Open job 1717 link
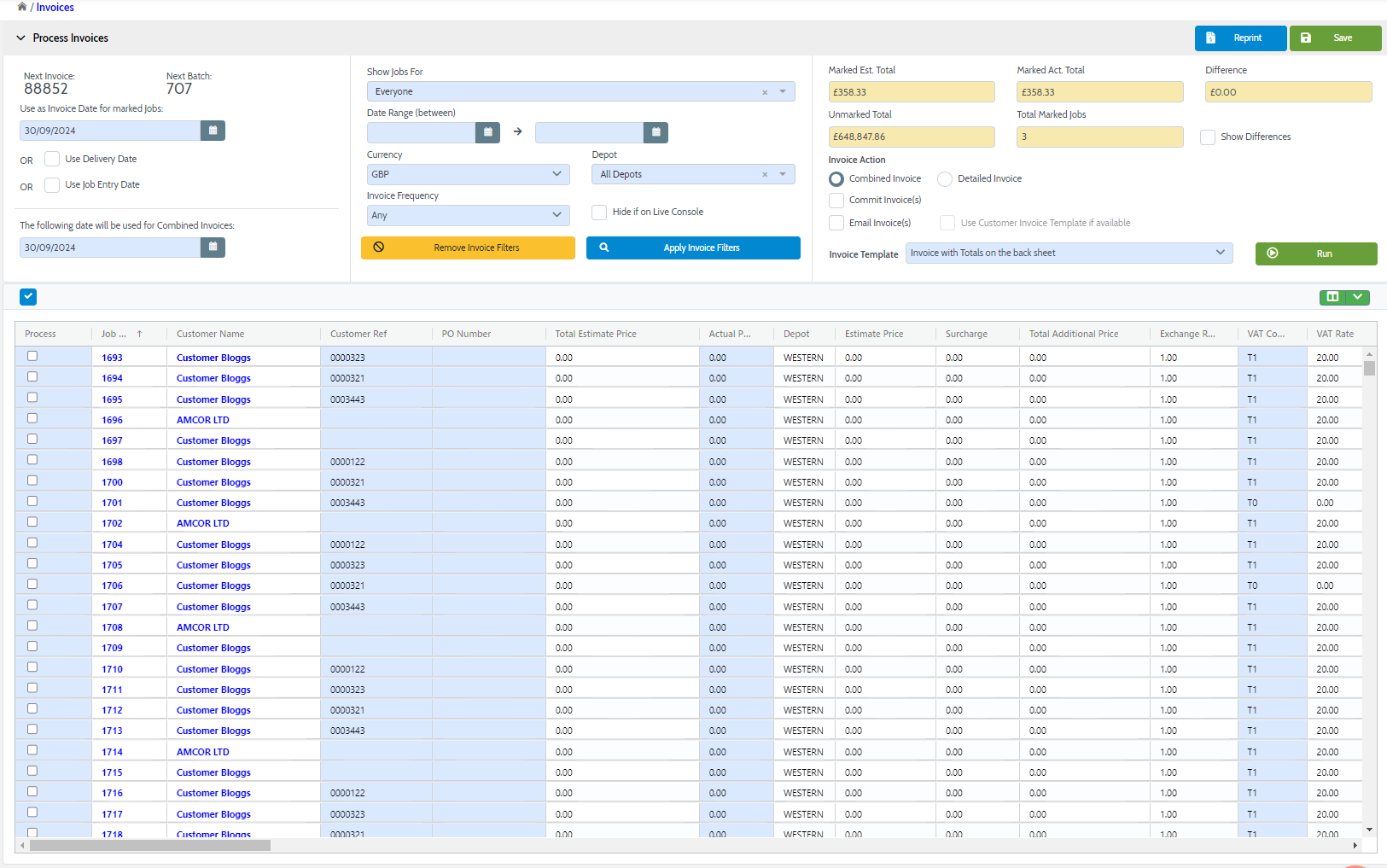 tap(112, 814)
